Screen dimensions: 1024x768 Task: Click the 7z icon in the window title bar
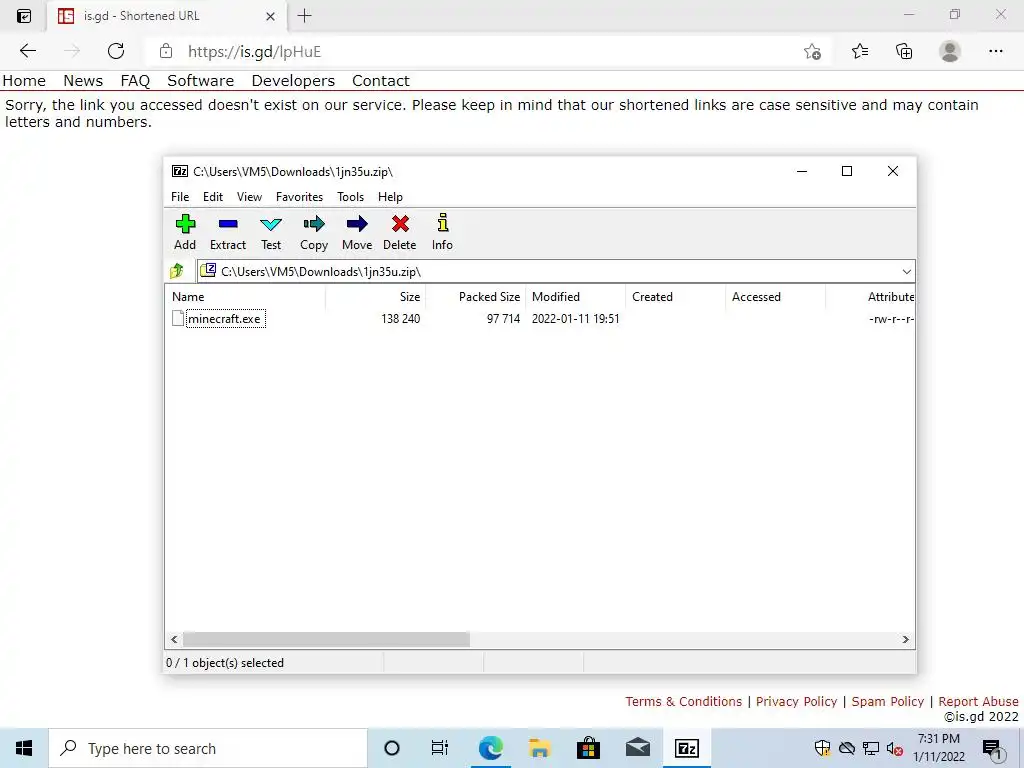click(180, 171)
